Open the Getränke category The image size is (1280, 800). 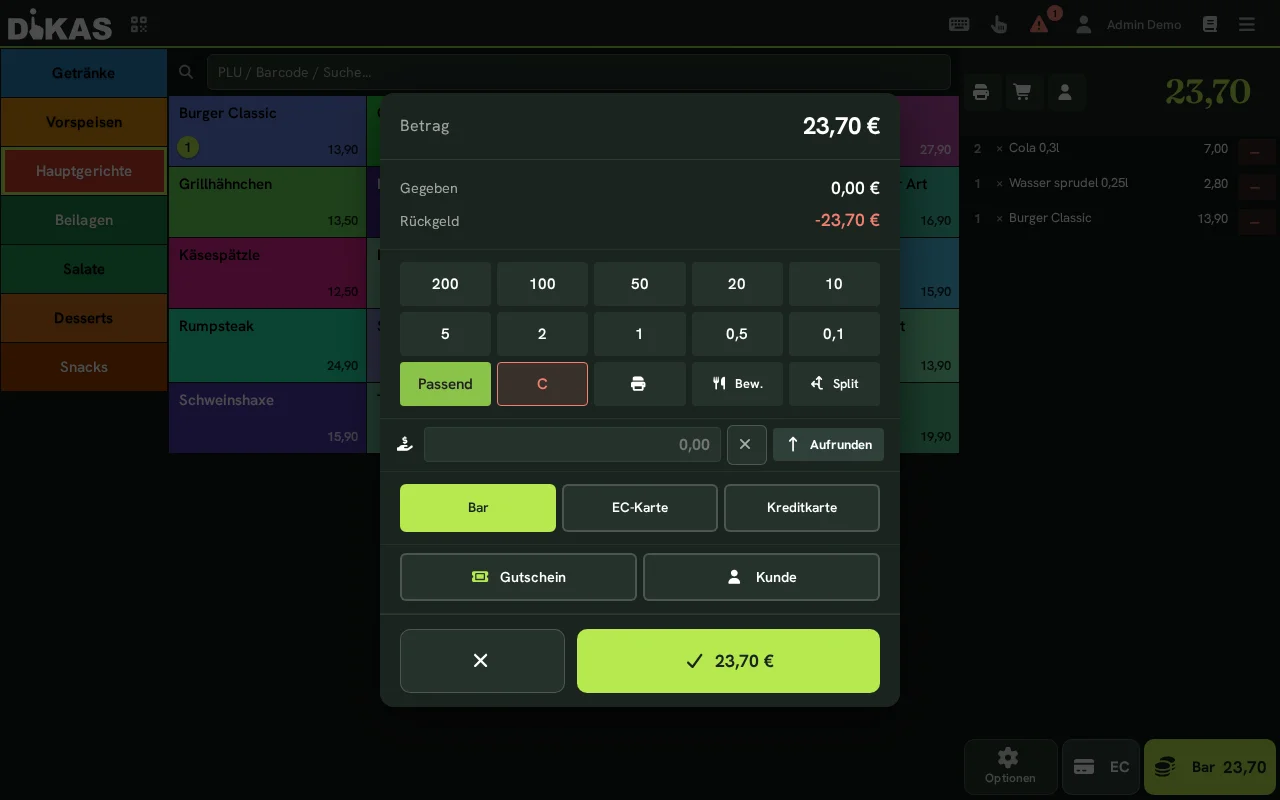click(x=84, y=73)
